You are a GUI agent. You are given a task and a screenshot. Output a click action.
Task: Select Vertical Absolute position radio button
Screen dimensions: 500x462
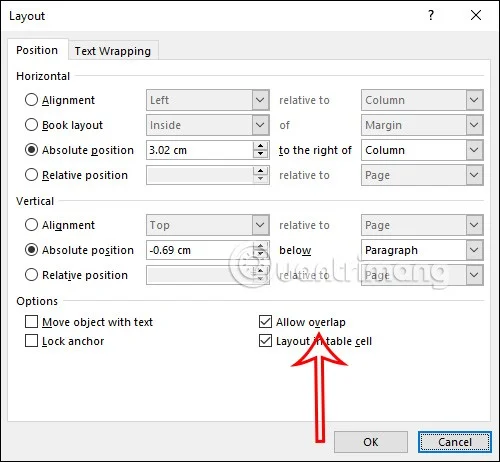[31, 250]
